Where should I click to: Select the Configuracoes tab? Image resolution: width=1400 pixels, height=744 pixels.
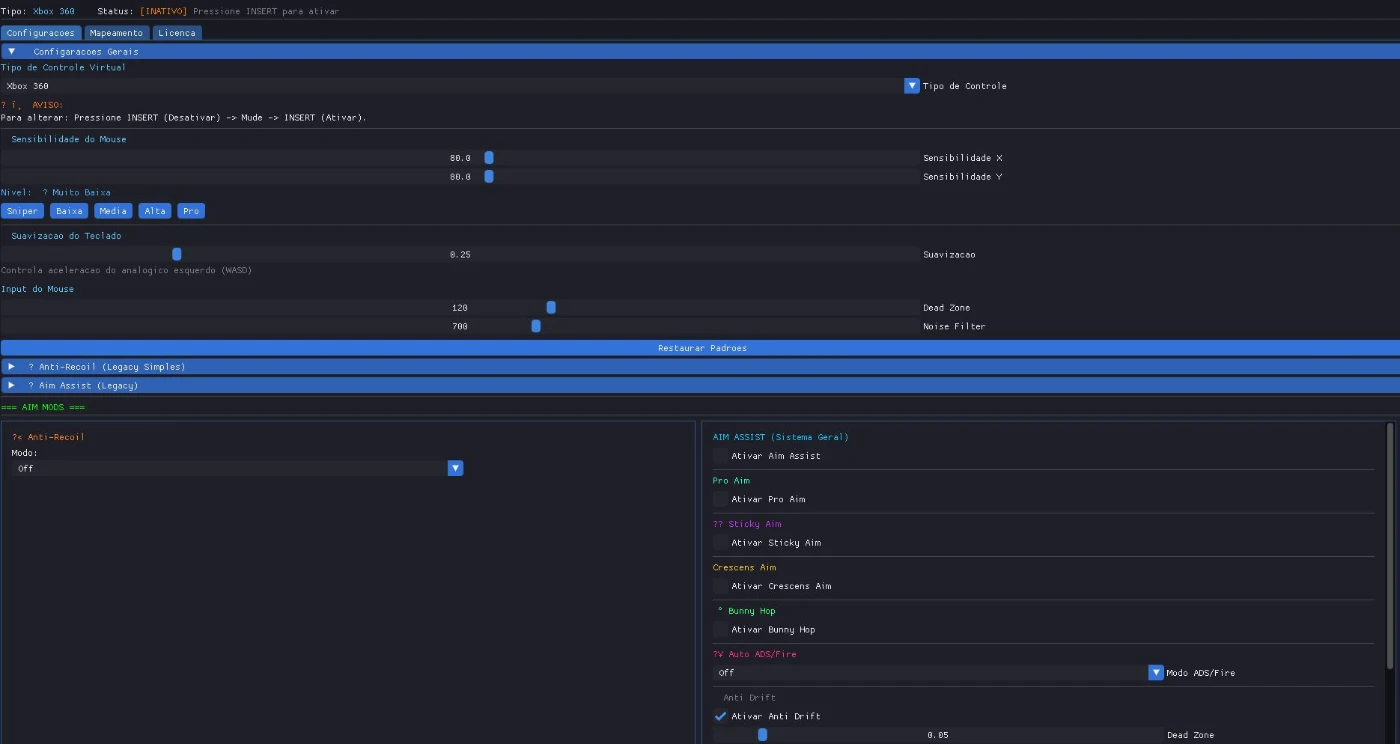coord(40,33)
